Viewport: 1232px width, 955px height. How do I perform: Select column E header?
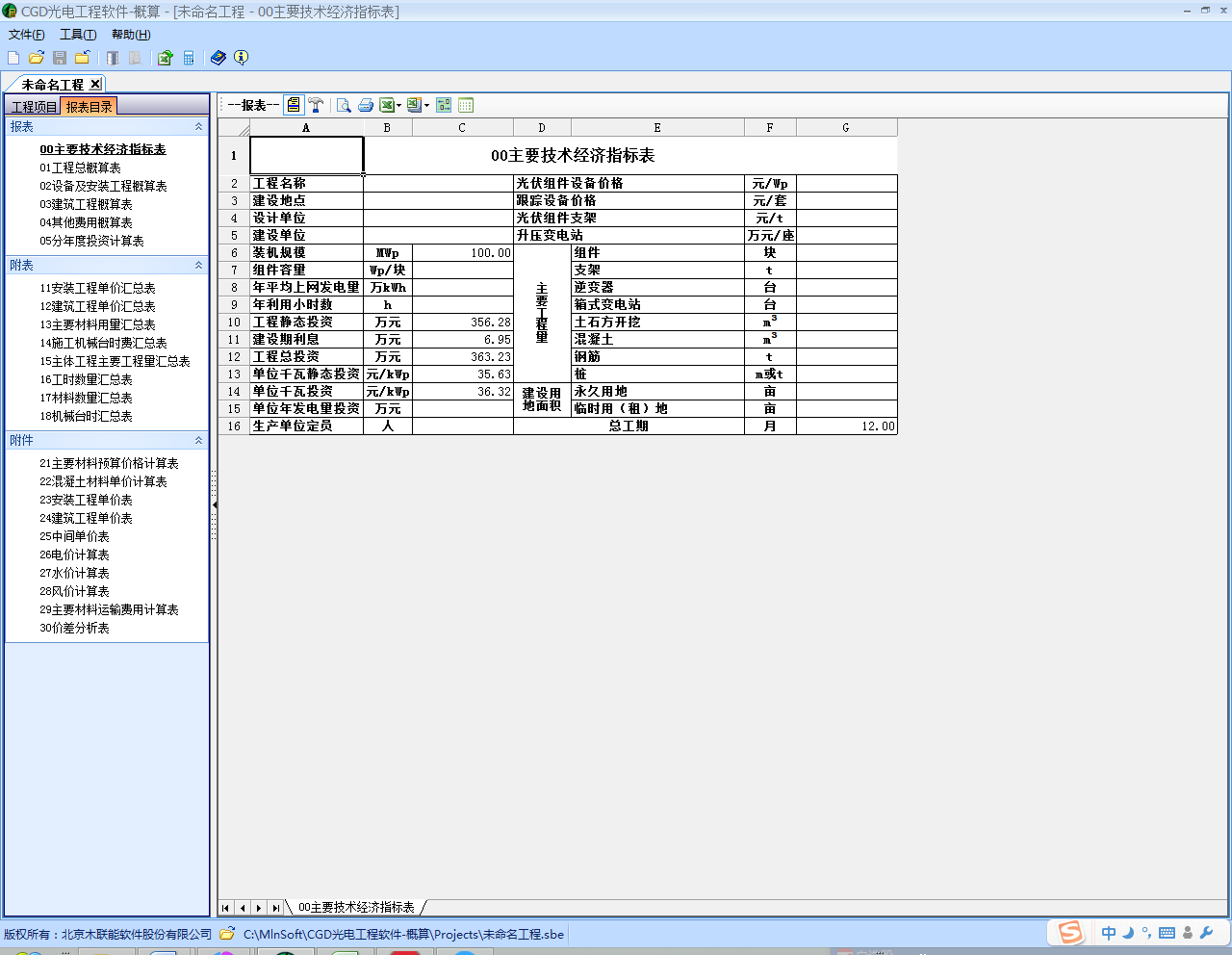tap(657, 127)
